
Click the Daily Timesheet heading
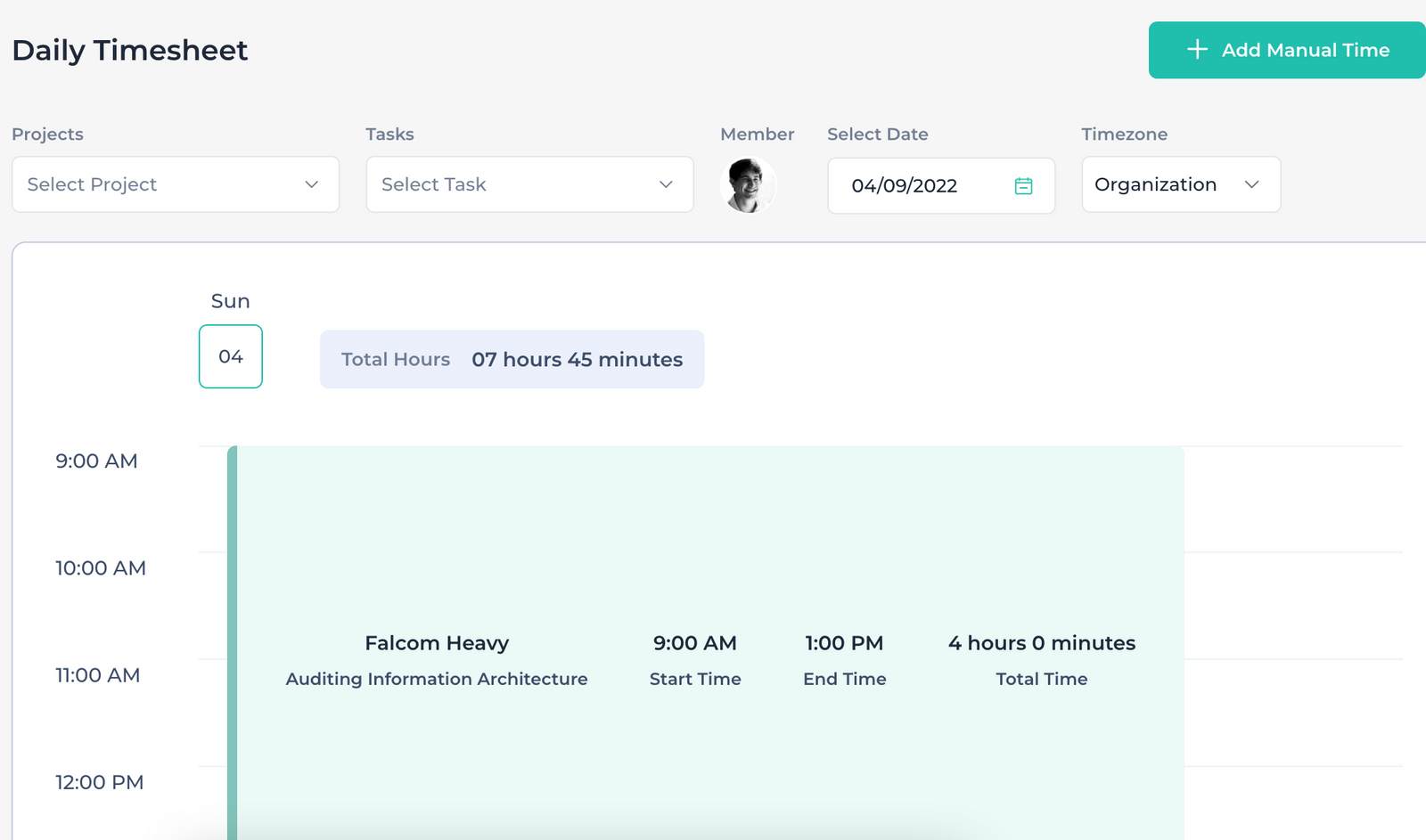coord(129,50)
